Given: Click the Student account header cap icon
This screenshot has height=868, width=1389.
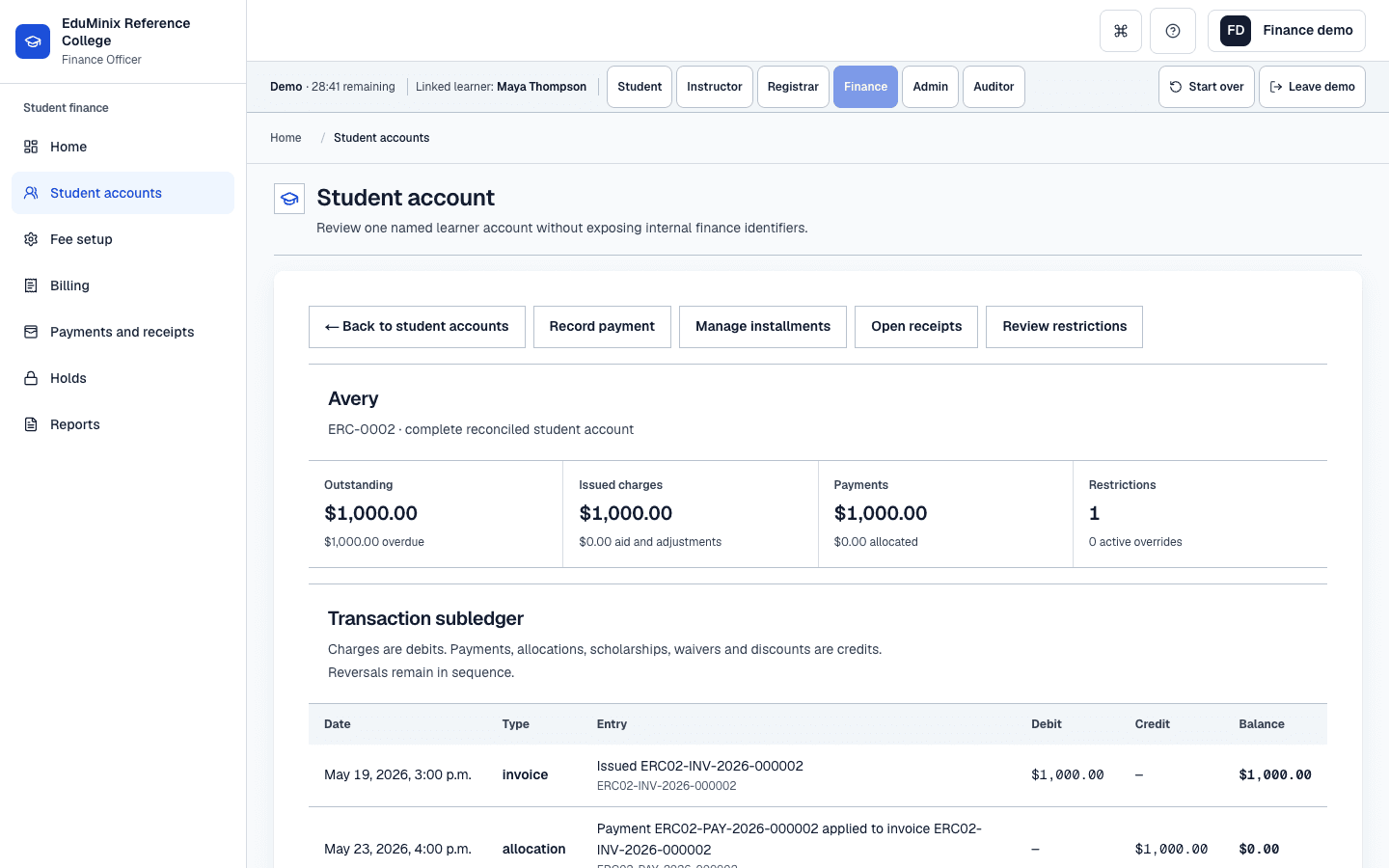Looking at the screenshot, I should (x=289, y=199).
